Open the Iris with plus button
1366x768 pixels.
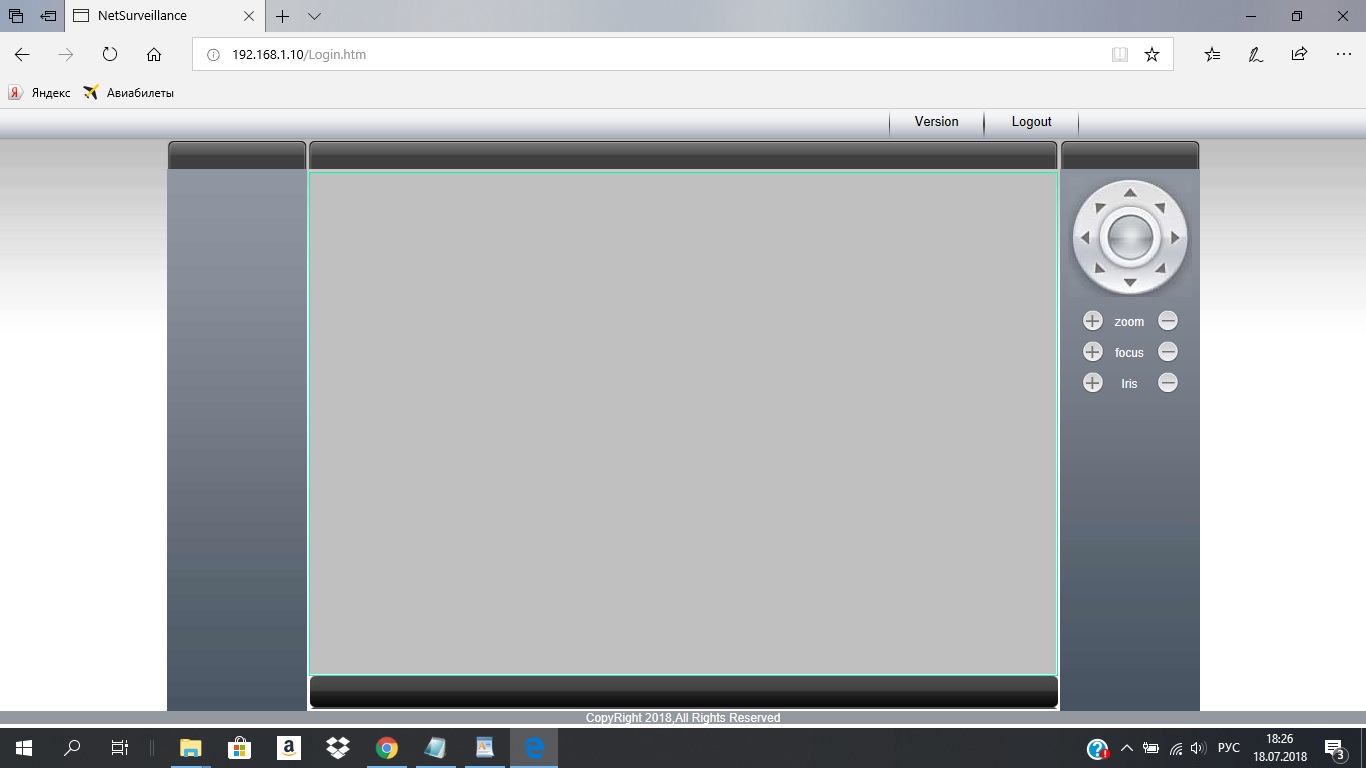1092,383
